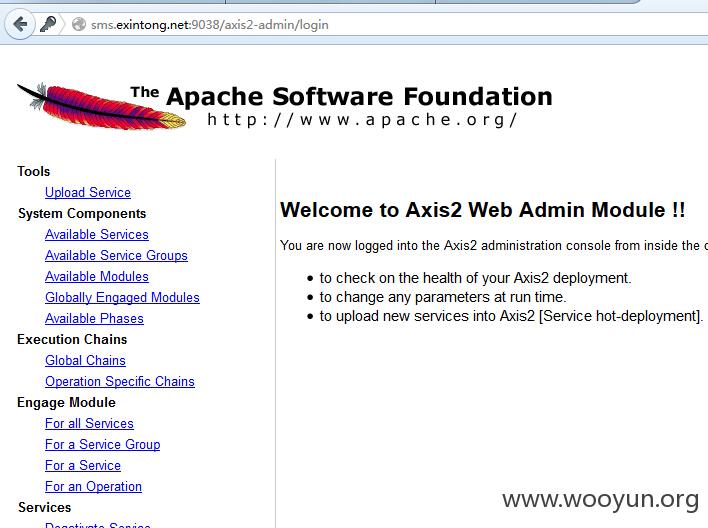Click the 'upload new services into Axis2' text
Screen dimensions: 708x528
click(511, 316)
